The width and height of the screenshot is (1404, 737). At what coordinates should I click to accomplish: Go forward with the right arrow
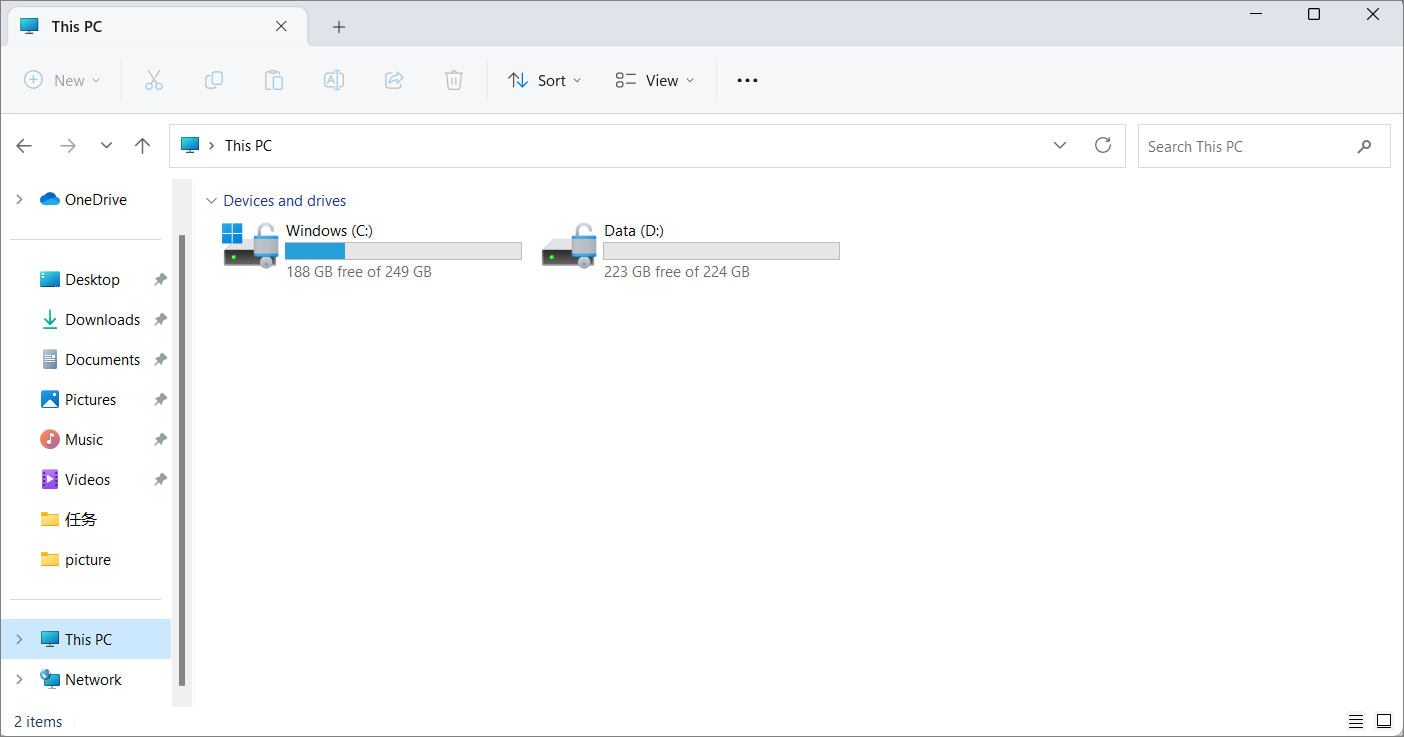[68, 146]
